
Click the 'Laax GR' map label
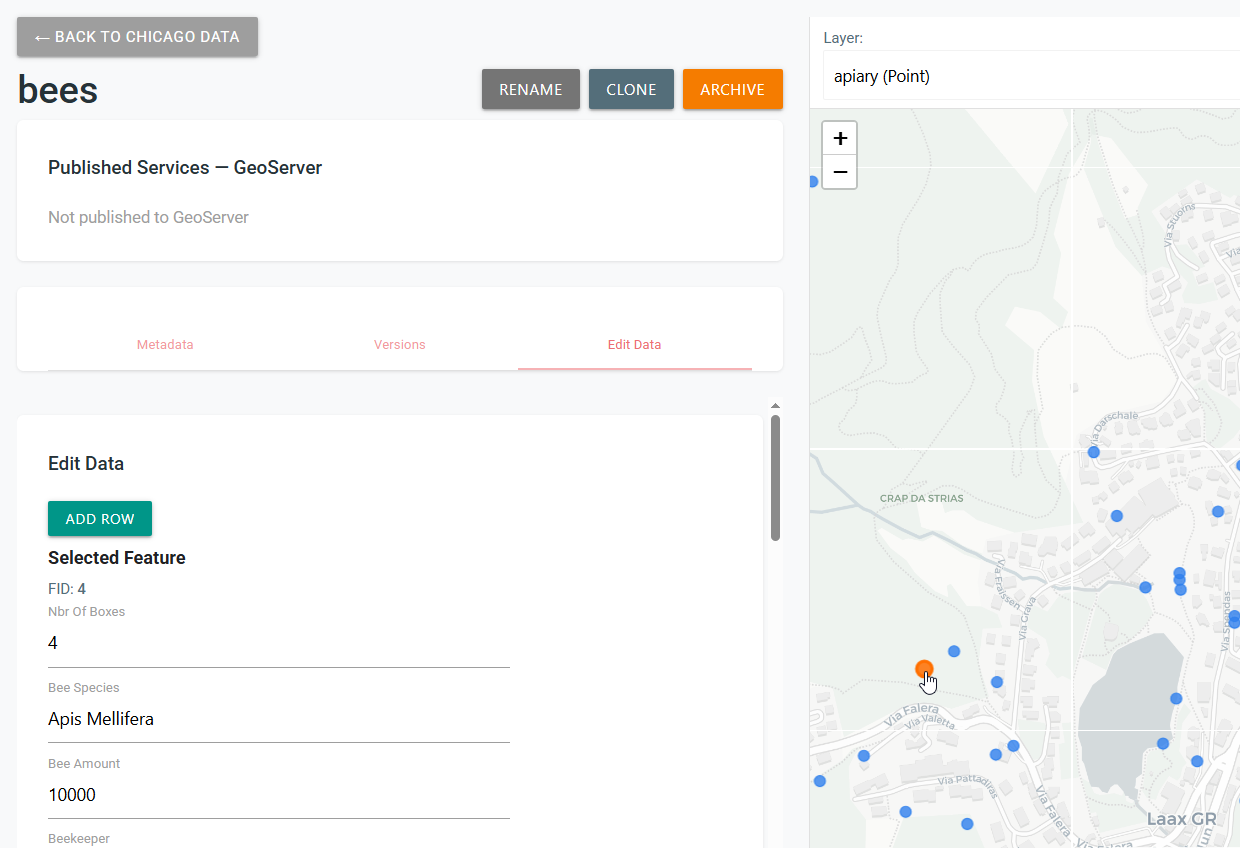point(1181,819)
